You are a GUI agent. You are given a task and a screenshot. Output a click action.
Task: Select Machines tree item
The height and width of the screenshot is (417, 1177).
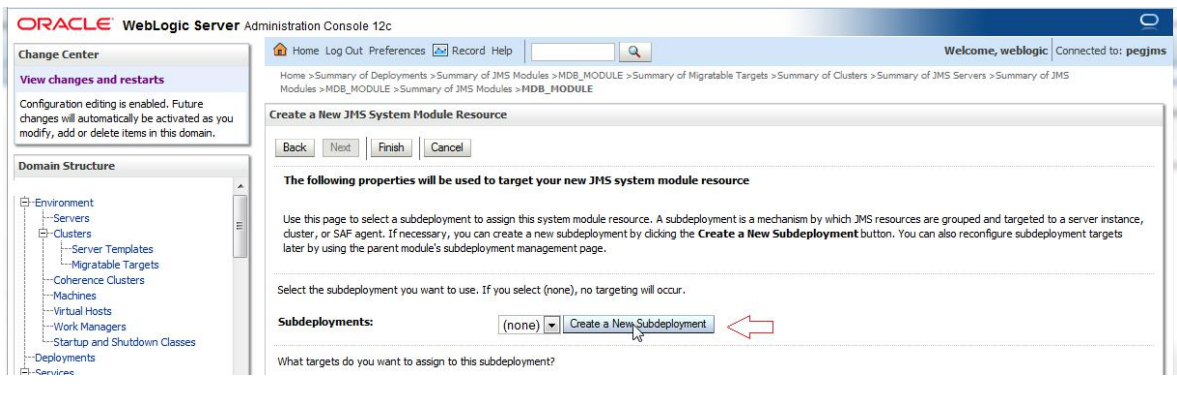pyautogui.click(x=74, y=296)
